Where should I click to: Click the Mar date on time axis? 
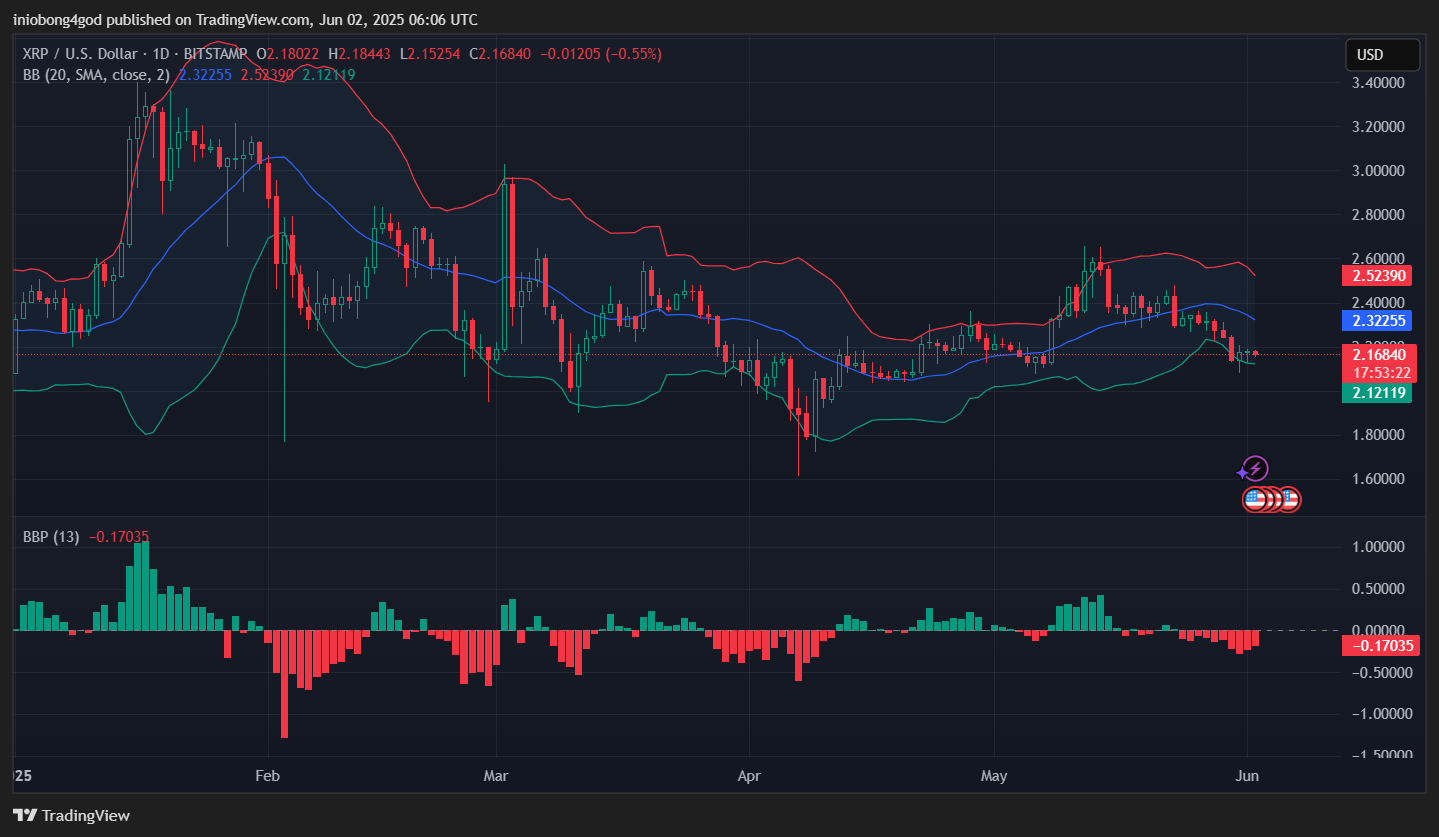pyautogui.click(x=496, y=776)
